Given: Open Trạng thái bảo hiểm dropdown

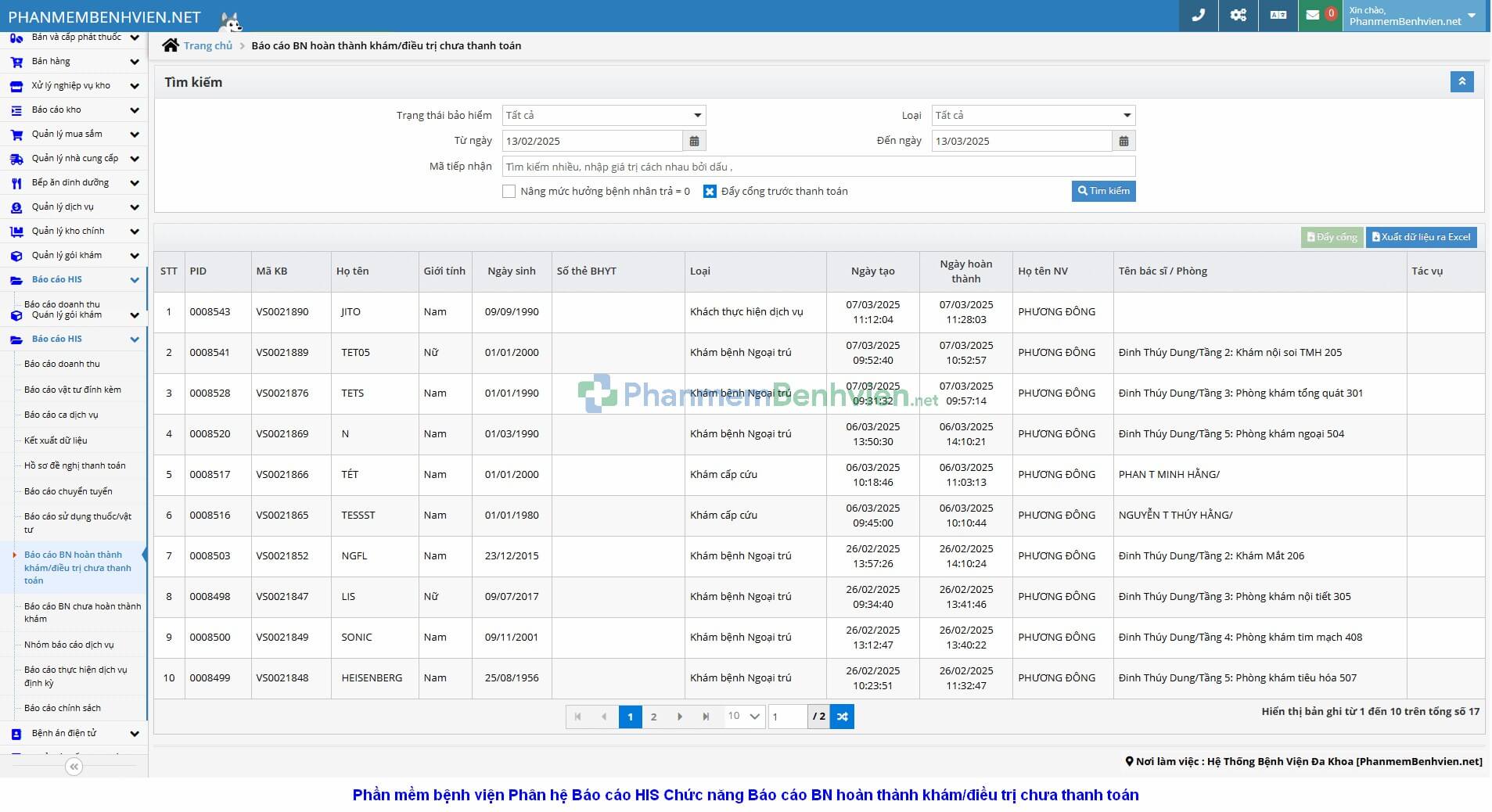Looking at the screenshot, I should click(x=604, y=115).
